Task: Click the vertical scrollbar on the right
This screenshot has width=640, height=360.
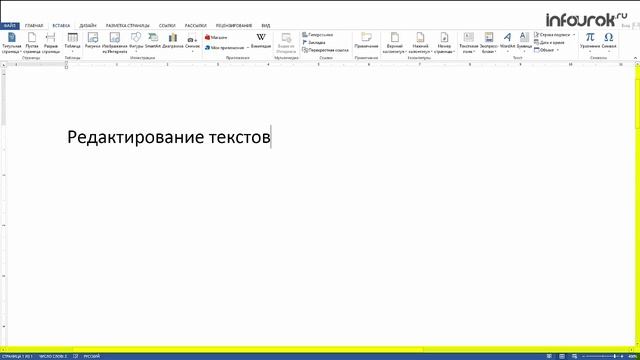Action: tap(637, 206)
